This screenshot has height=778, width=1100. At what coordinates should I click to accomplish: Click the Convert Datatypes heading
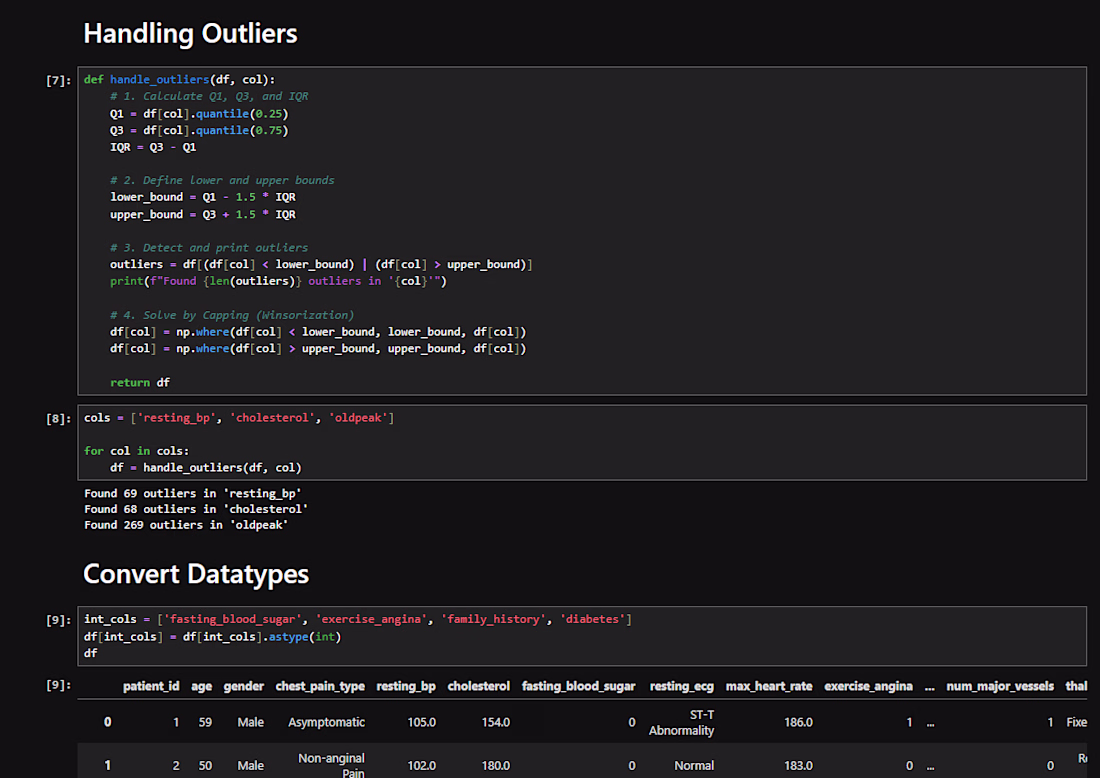[196, 574]
